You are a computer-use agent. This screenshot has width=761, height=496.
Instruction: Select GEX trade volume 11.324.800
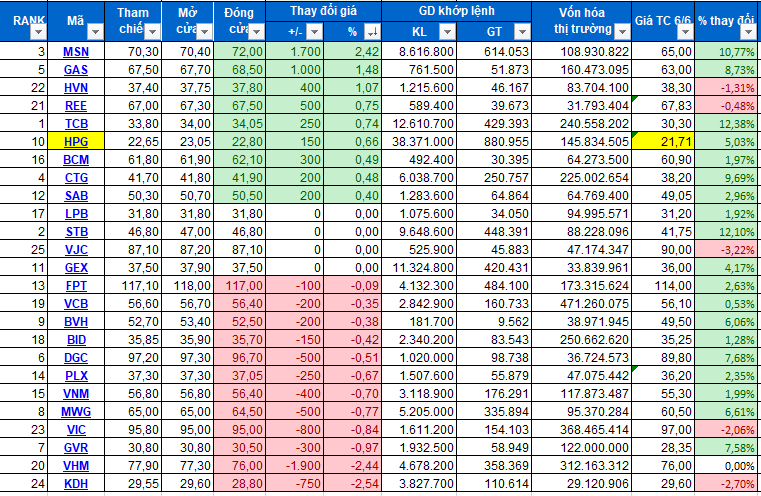(419, 267)
